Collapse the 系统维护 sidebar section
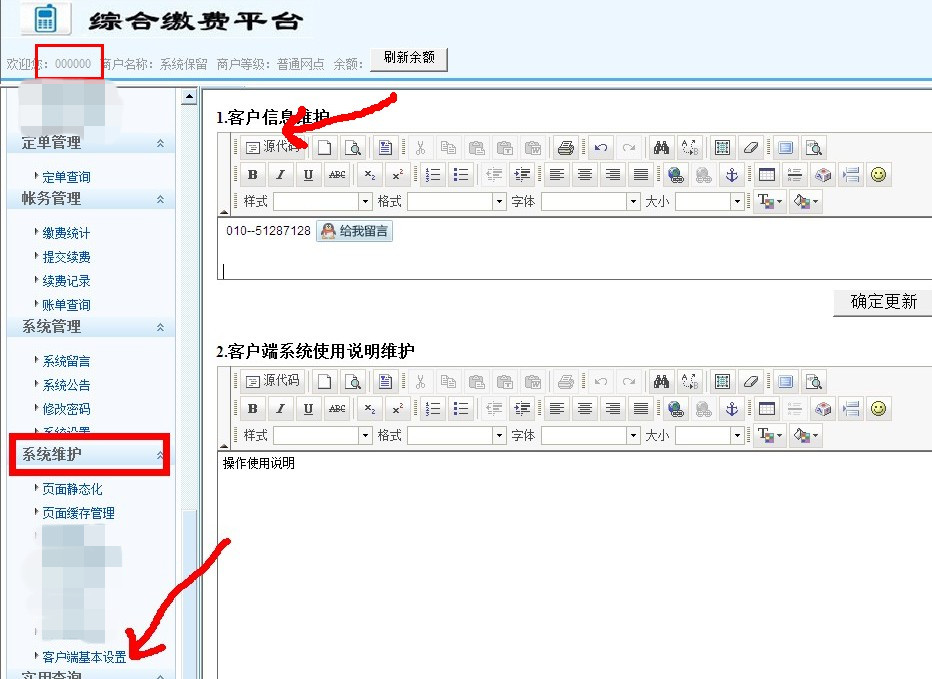The height and width of the screenshot is (679, 932). point(160,456)
